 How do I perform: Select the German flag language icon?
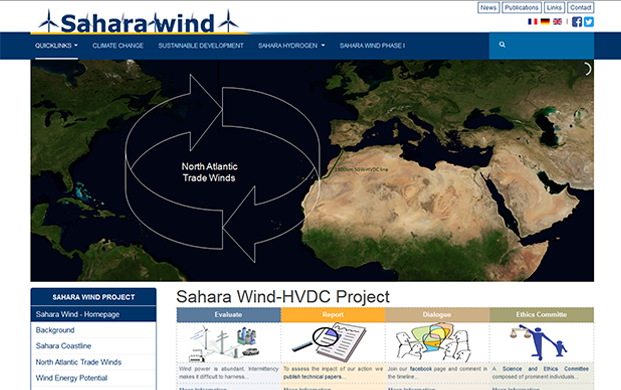pos(545,21)
